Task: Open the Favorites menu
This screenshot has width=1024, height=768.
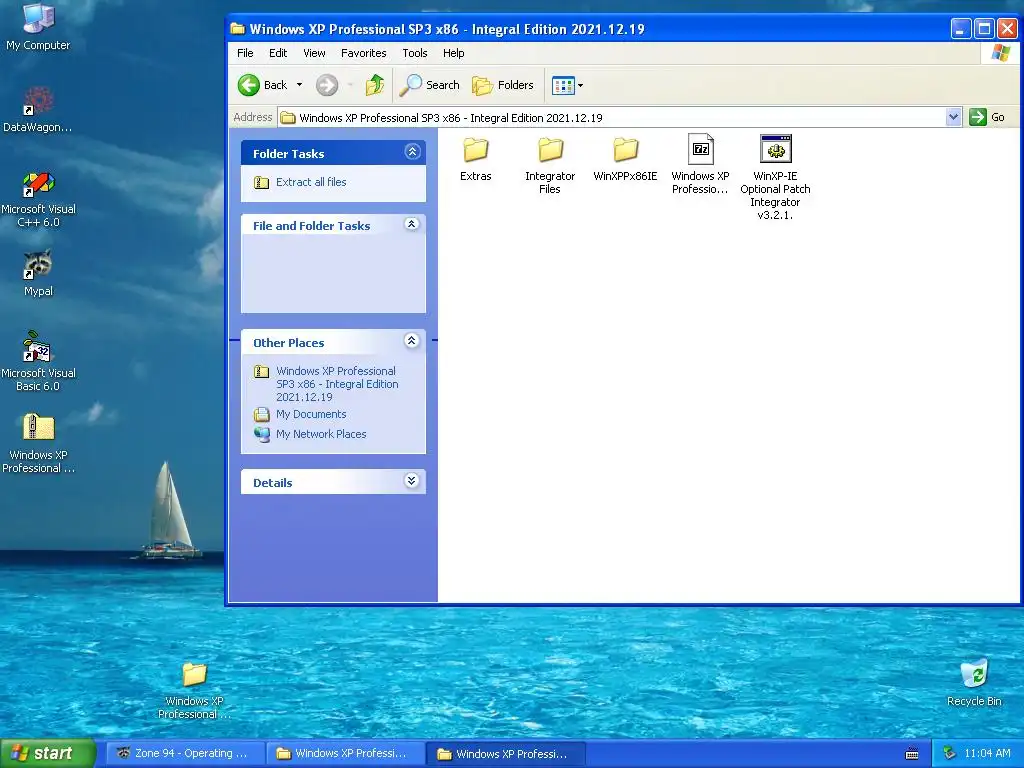Action: (364, 53)
